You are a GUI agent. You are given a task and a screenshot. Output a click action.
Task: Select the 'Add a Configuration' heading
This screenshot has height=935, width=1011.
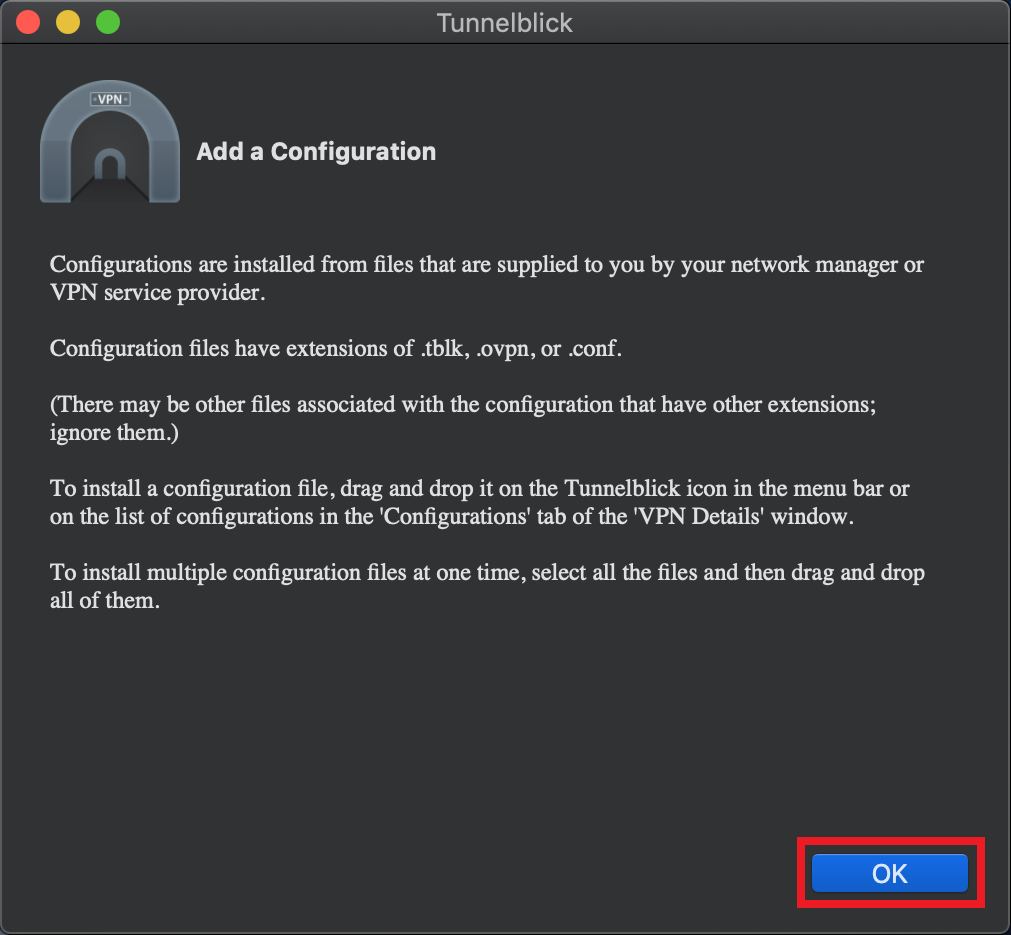[316, 152]
